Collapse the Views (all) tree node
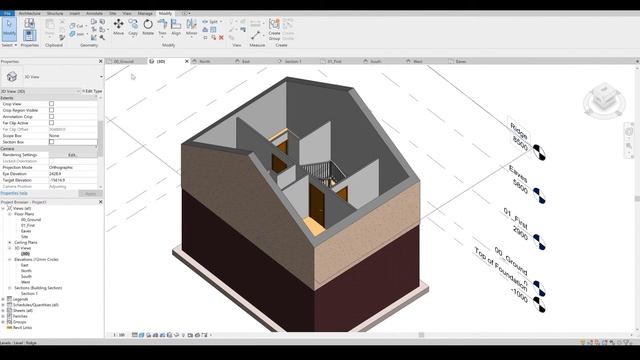Screen dimensions: 640x360 [3, 208]
